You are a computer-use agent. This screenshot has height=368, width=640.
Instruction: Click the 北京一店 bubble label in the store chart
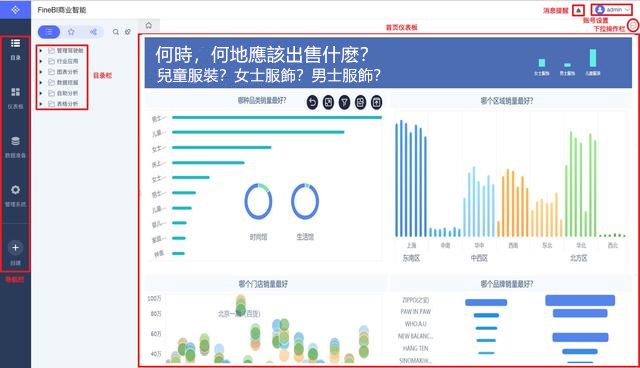pos(239,314)
